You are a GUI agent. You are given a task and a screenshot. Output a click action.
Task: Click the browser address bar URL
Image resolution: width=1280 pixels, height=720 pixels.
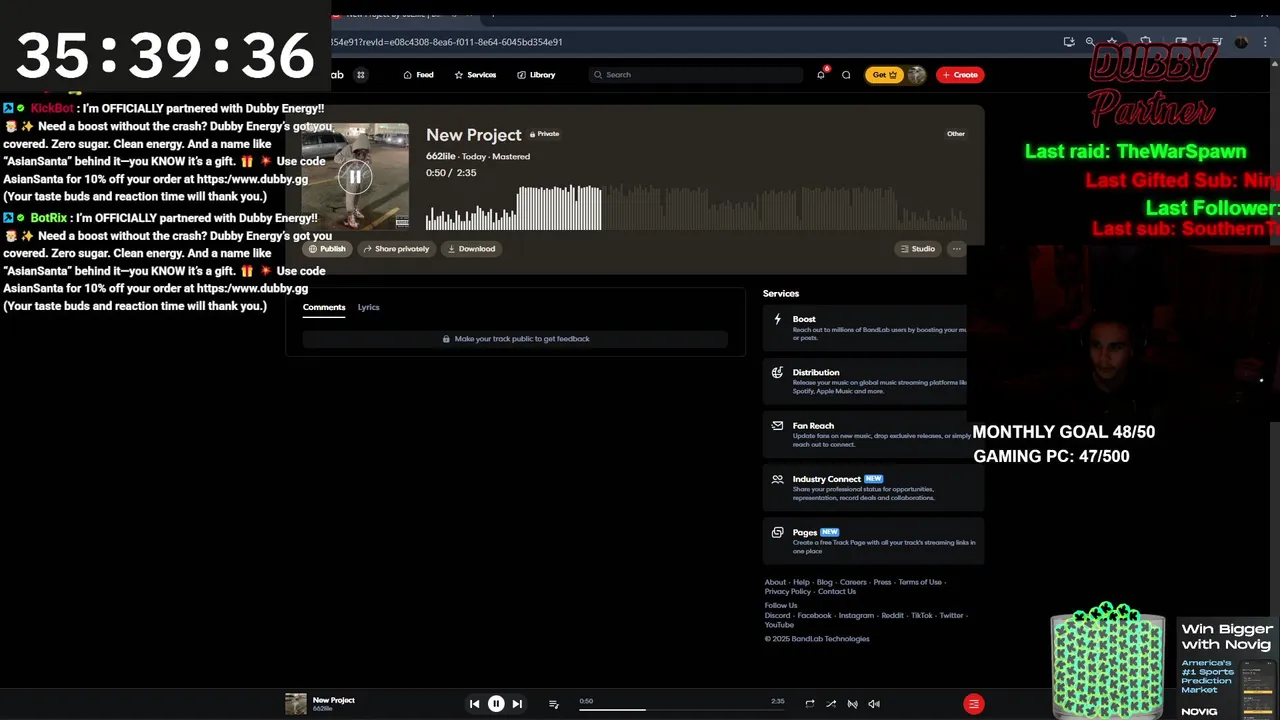[x=446, y=42]
